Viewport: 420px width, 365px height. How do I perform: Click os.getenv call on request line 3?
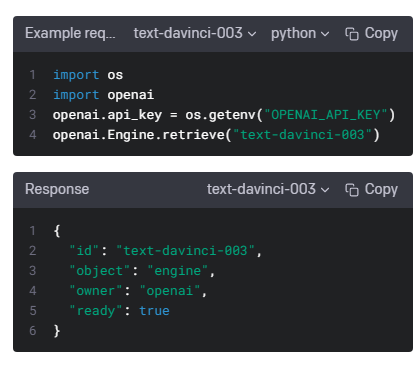pyautogui.click(x=290, y=115)
